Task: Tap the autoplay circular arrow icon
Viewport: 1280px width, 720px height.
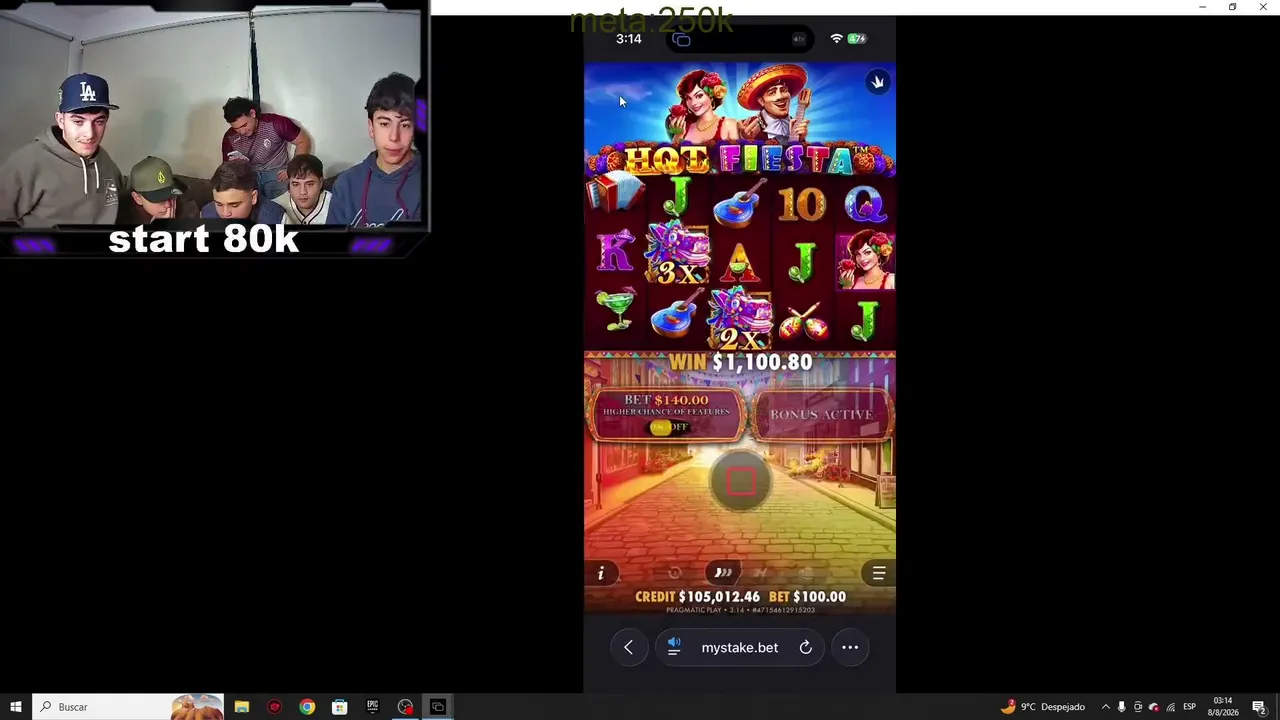Action: tap(675, 573)
